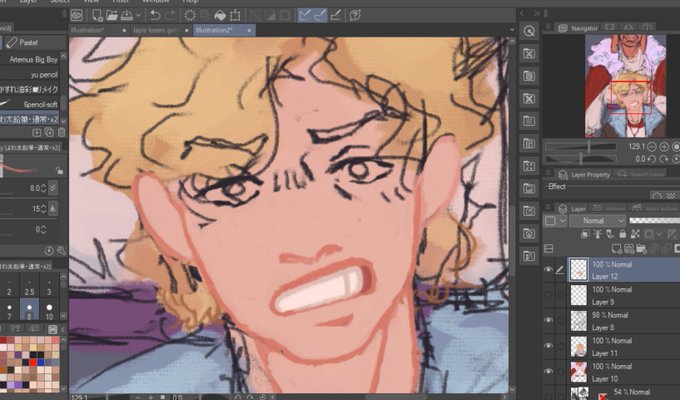680x400 pixels.
Task: Show Layer 9 via visibility box
Action: [x=548, y=295]
